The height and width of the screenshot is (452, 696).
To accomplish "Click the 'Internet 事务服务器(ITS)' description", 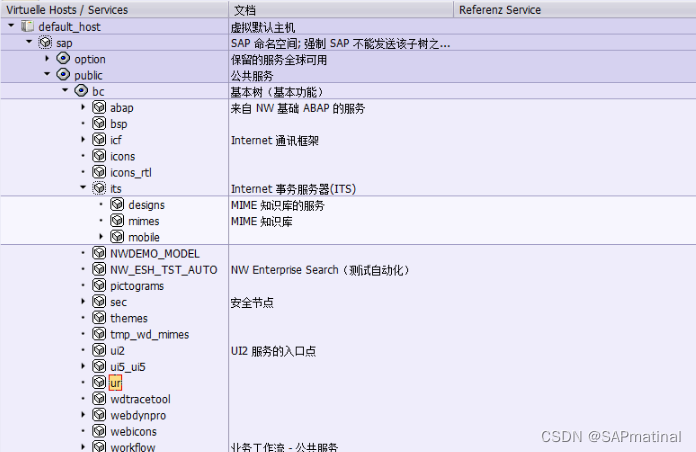I will tap(293, 189).
